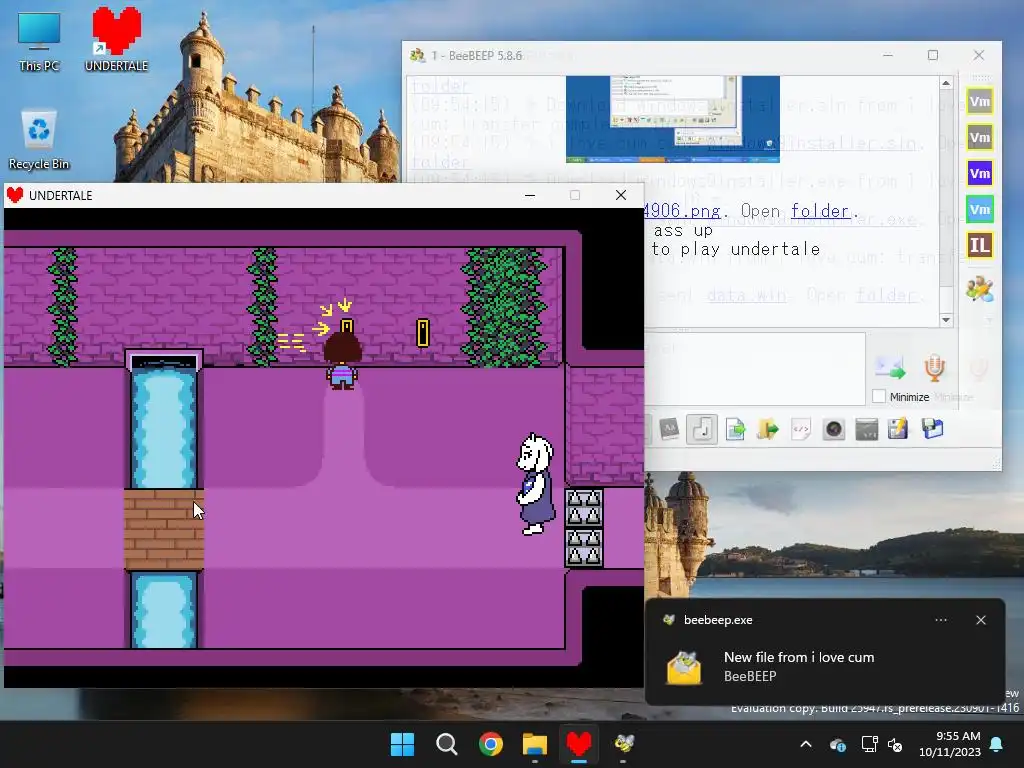Open the screenshot thumbnail in BeeBEEP chat
The width and height of the screenshot is (1024, 768).
tap(673, 119)
